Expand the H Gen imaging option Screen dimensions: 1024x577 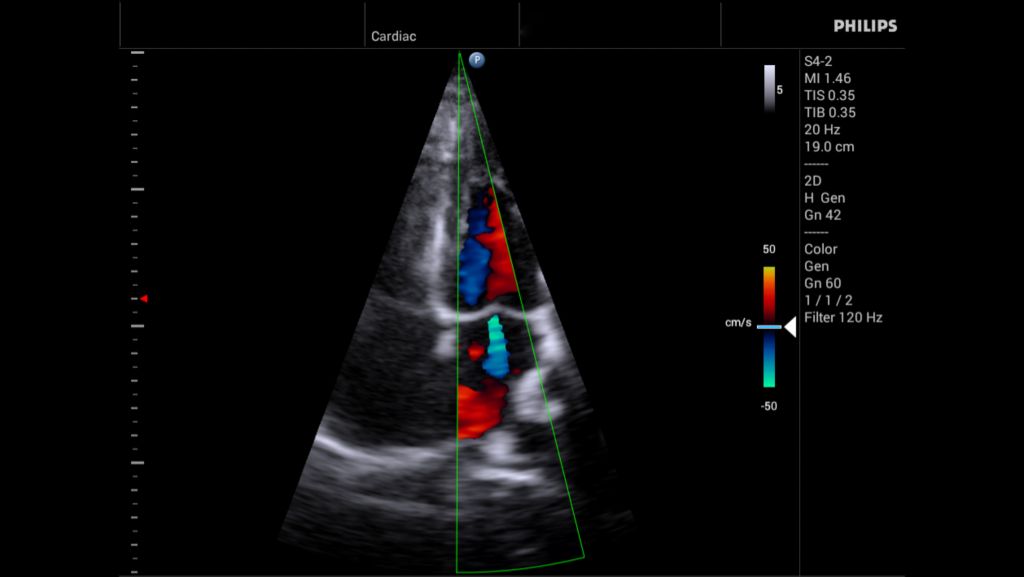(827, 198)
